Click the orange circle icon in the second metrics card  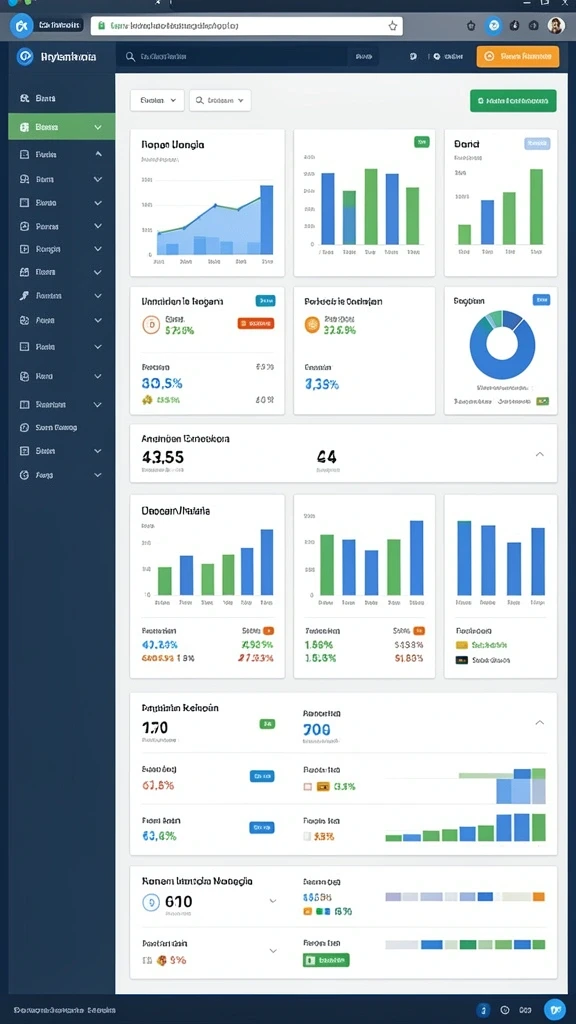[x=312, y=325]
